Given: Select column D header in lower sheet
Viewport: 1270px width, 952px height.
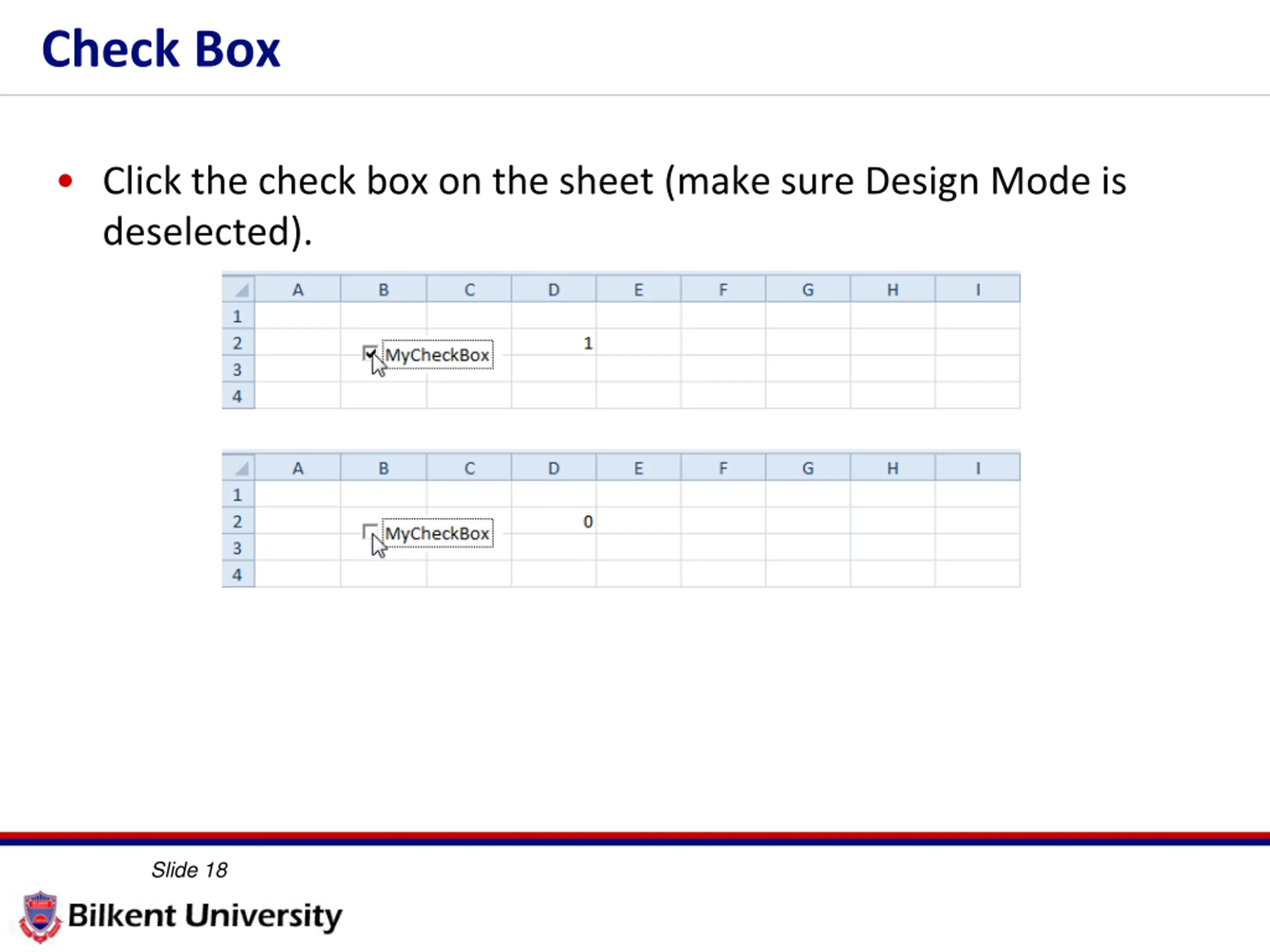Looking at the screenshot, I should tap(554, 468).
